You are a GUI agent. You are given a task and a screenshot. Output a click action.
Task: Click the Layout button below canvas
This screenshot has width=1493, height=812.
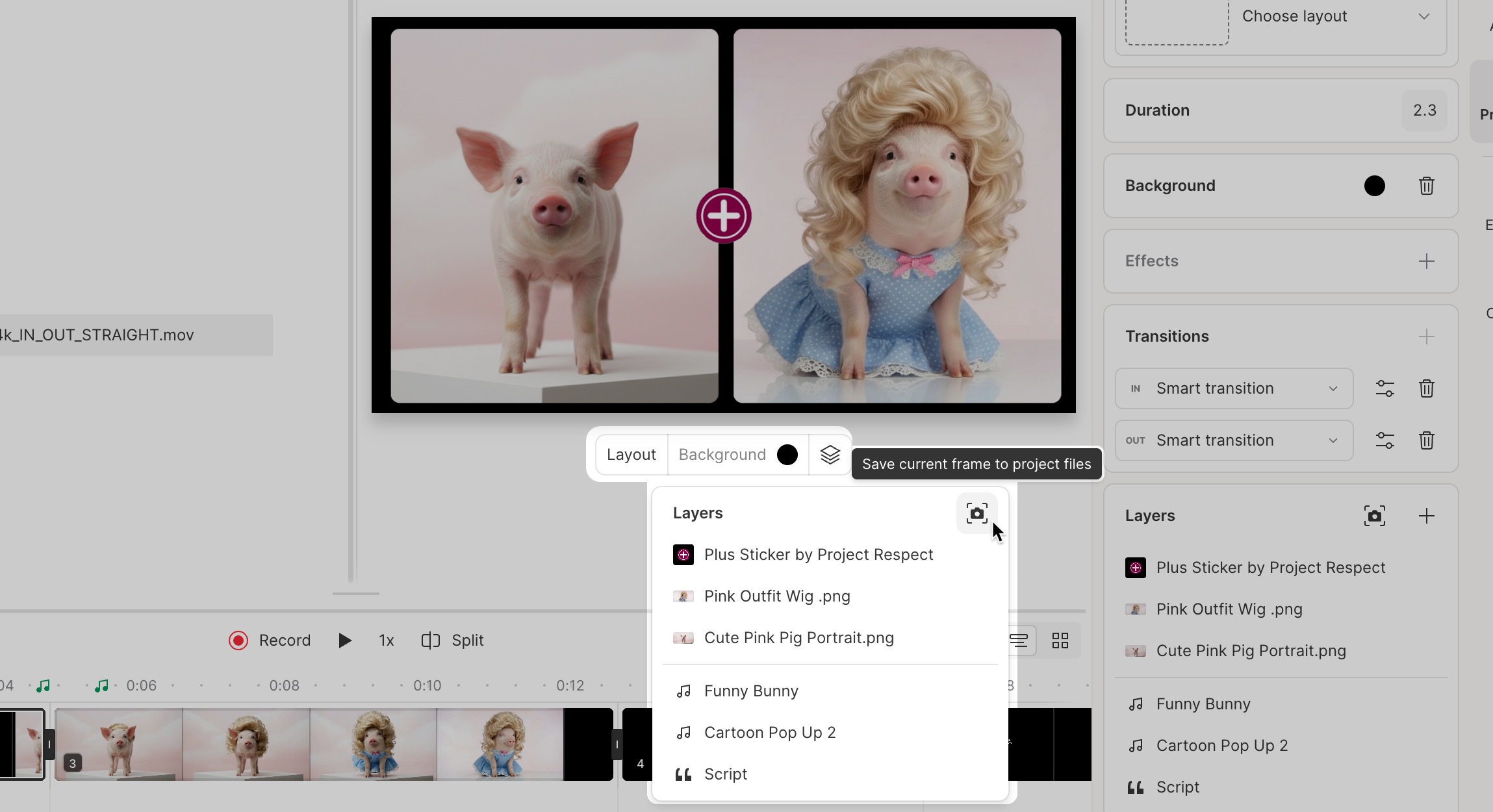(x=631, y=455)
